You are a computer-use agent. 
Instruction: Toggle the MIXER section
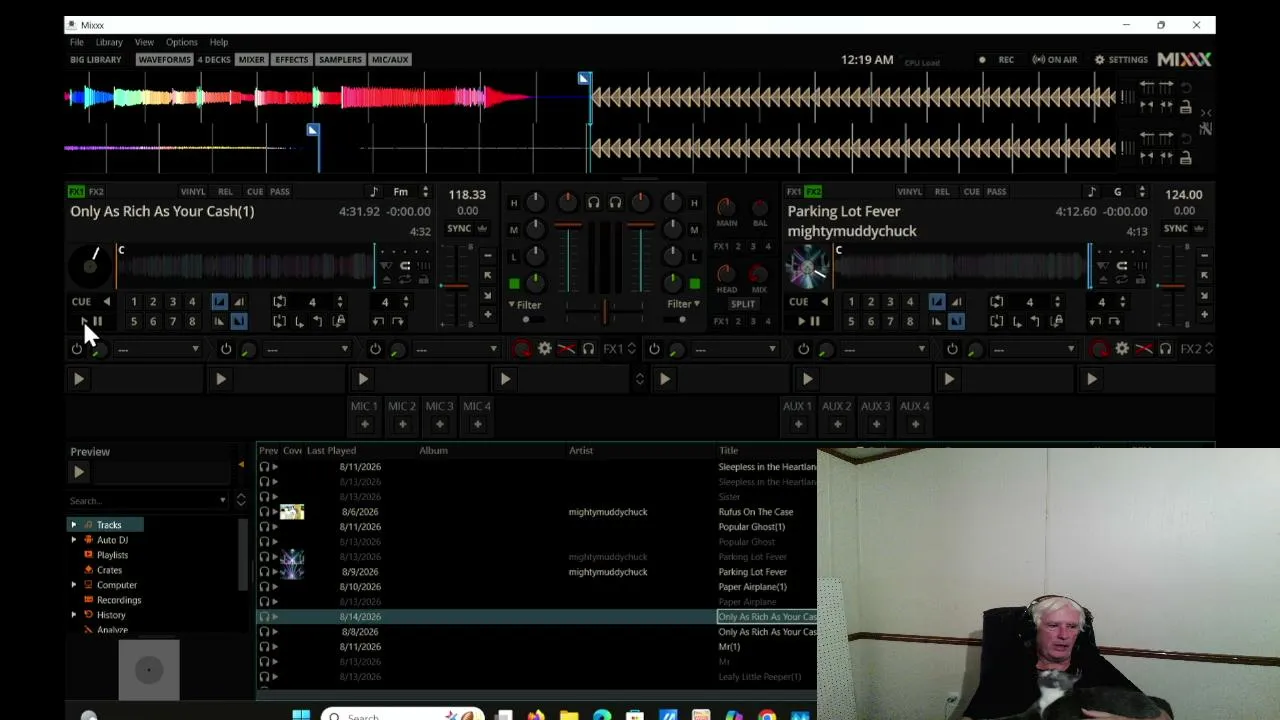pyautogui.click(x=252, y=60)
